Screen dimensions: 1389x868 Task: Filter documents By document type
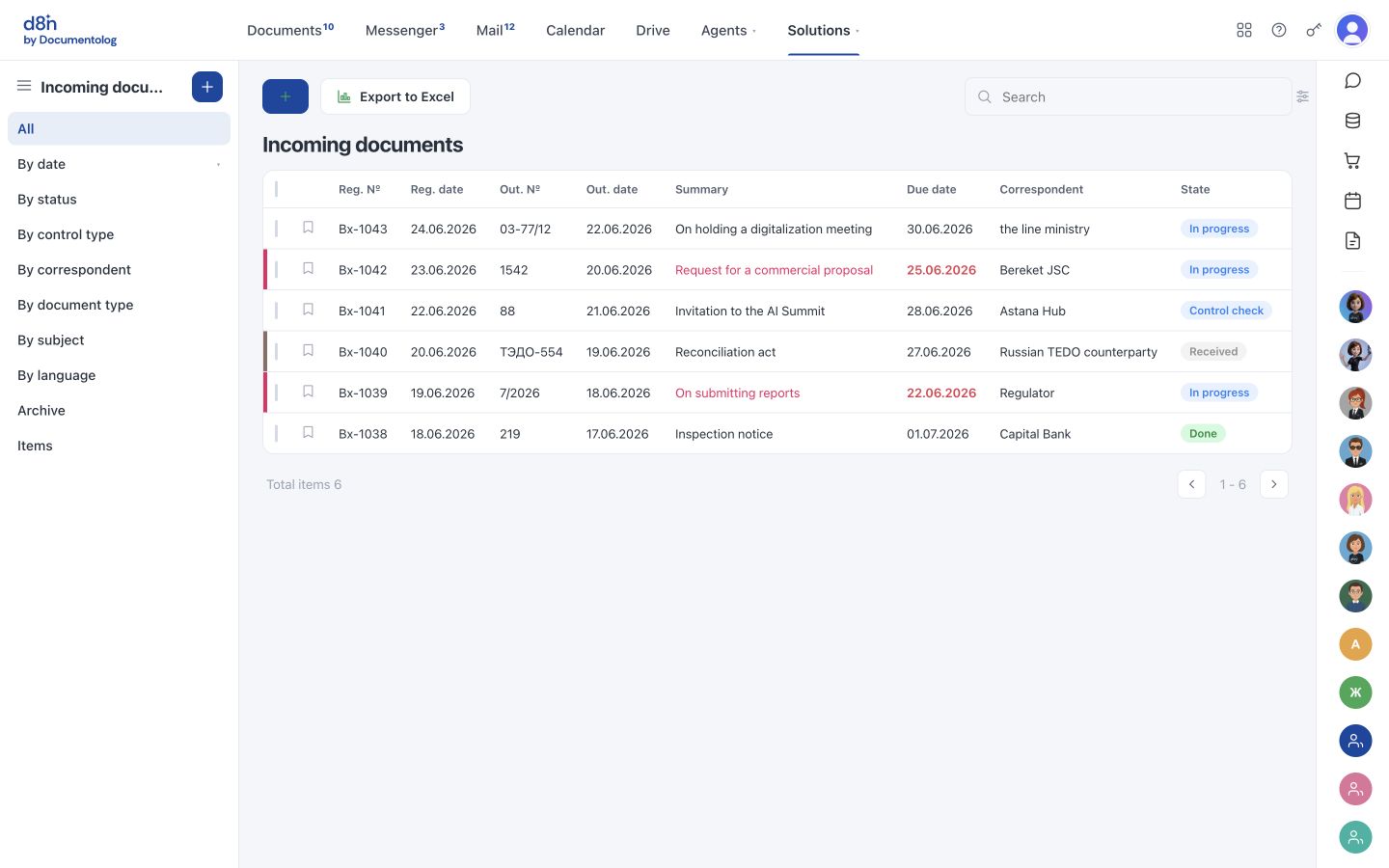pyautogui.click(x=119, y=305)
